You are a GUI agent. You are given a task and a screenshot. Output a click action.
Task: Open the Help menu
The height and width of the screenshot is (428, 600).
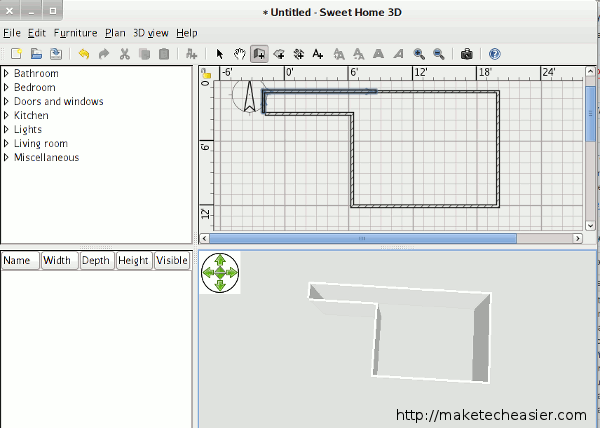click(187, 33)
